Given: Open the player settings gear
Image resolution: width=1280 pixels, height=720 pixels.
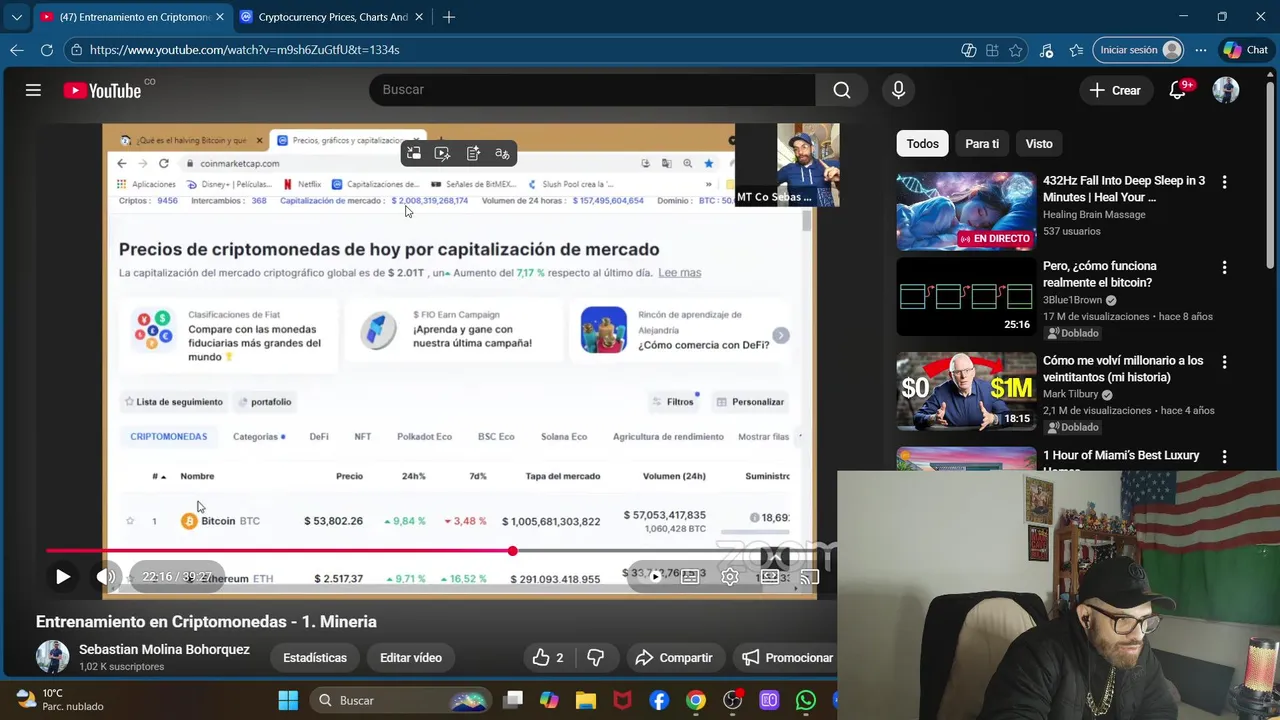Looking at the screenshot, I should 730,577.
